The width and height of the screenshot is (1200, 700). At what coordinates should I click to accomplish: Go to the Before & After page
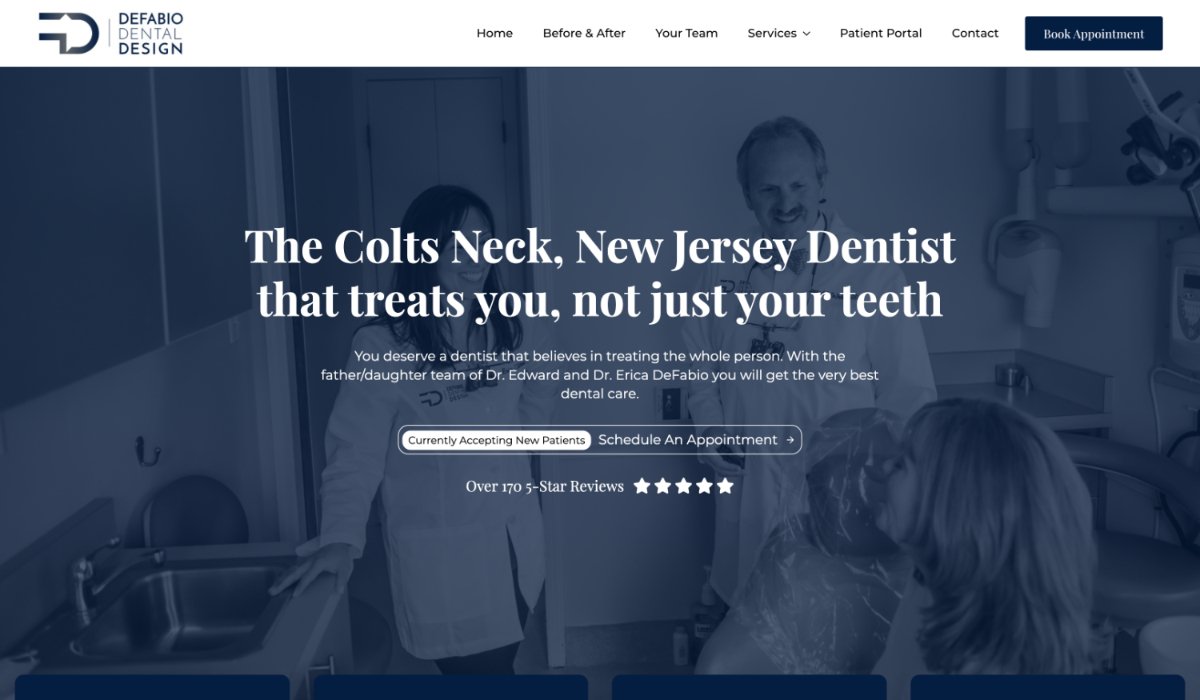coord(584,33)
